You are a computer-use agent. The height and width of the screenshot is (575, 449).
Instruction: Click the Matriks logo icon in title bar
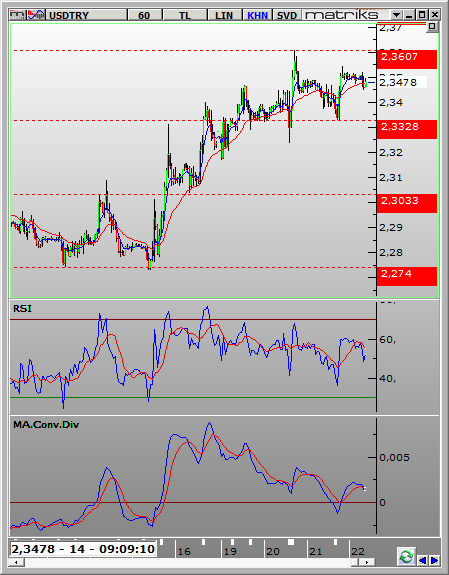click(18, 15)
